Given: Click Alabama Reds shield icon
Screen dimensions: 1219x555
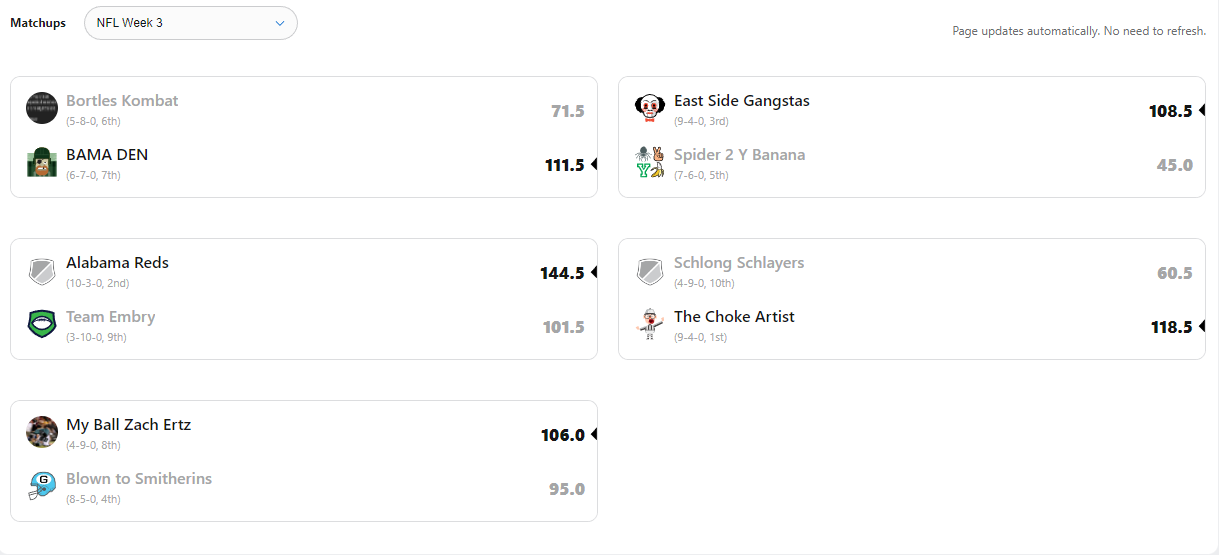Looking at the screenshot, I should pyautogui.click(x=42, y=270).
